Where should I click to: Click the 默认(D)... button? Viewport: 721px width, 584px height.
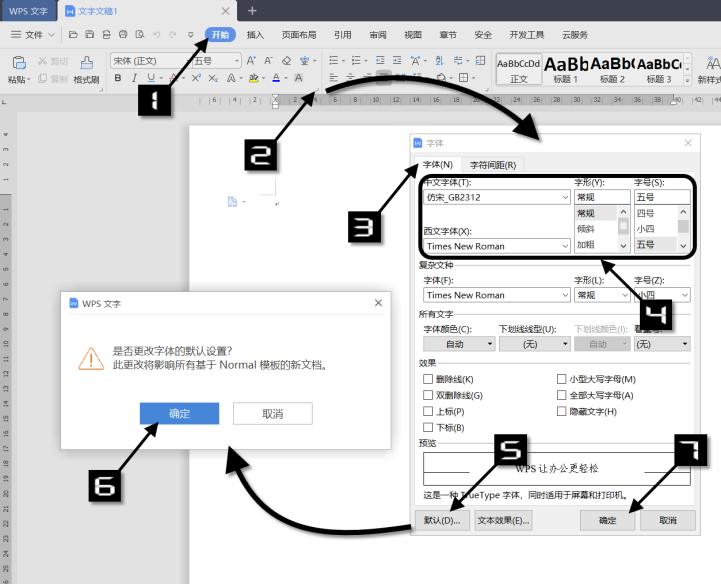click(x=442, y=520)
